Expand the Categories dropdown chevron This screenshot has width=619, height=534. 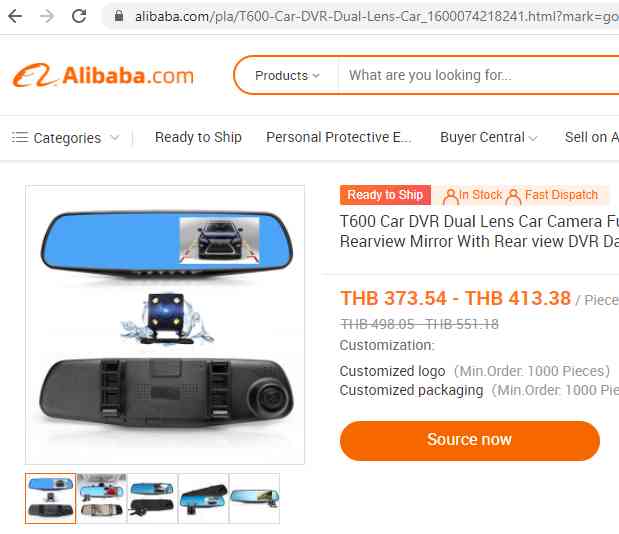coord(114,137)
